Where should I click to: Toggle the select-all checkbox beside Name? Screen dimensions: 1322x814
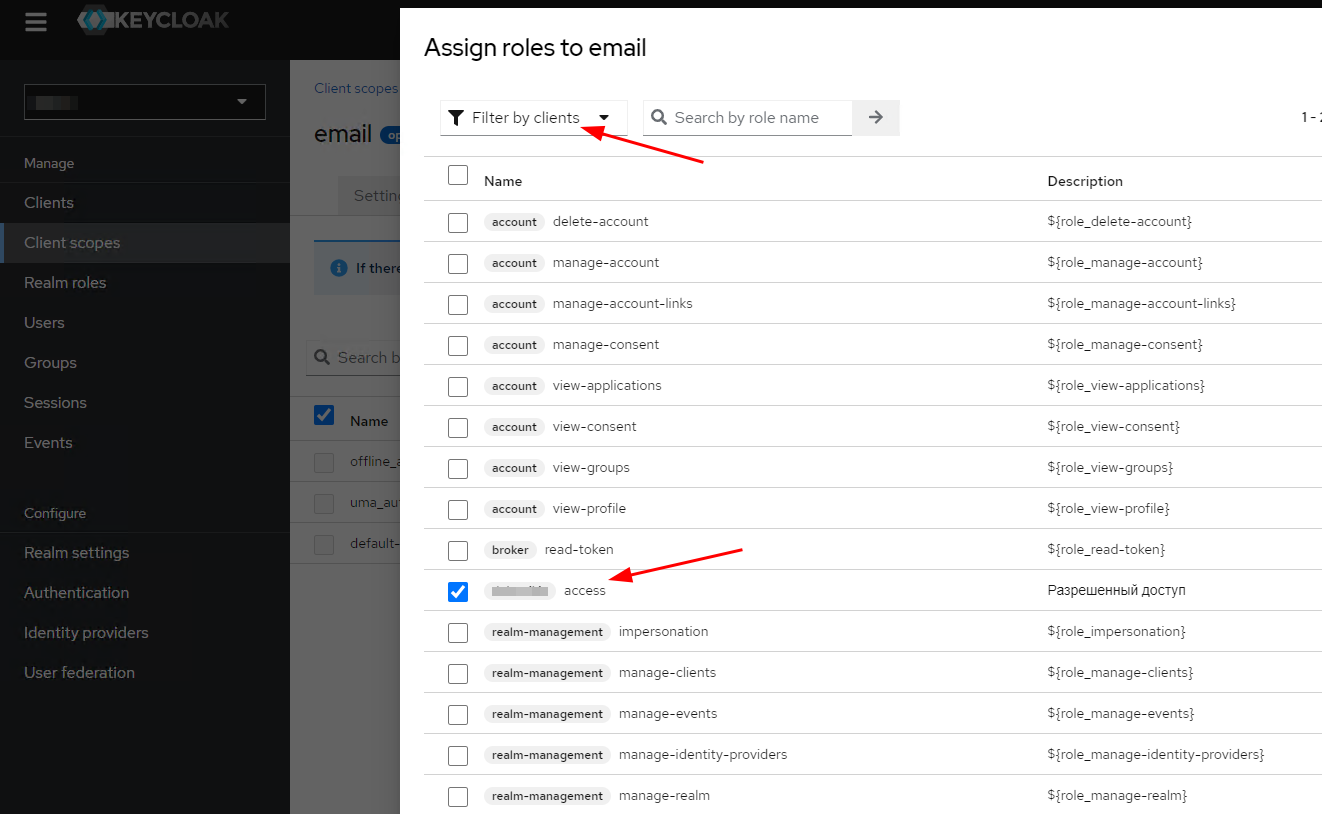pyautogui.click(x=458, y=175)
